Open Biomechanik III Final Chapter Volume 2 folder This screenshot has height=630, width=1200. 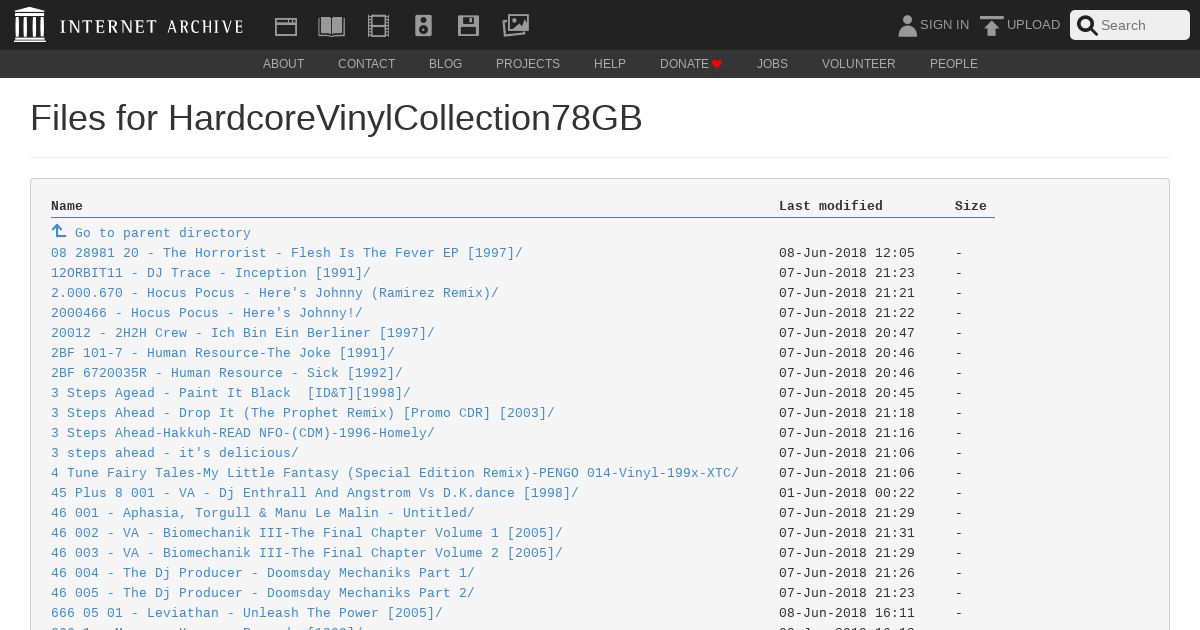(x=307, y=553)
